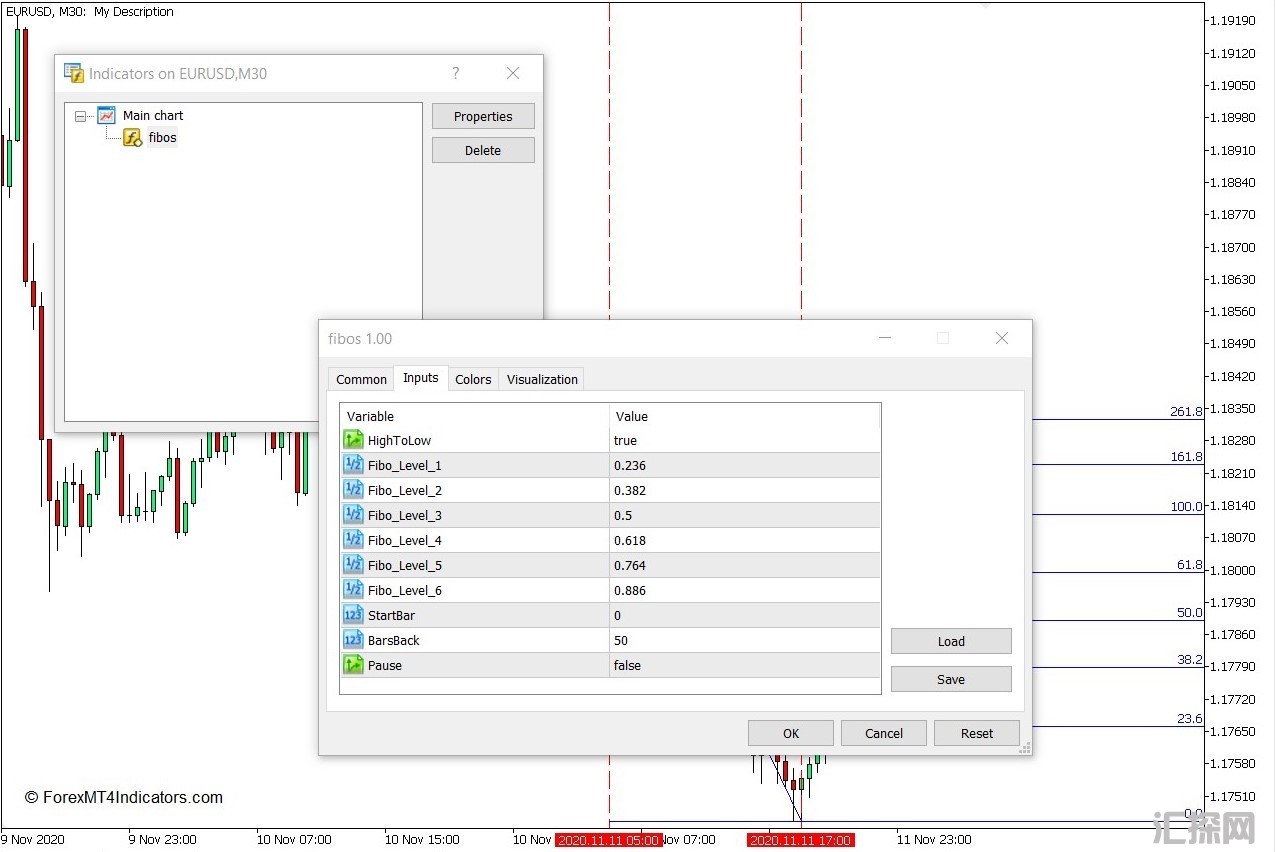Click the Reset button

pyautogui.click(x=977, y=733)
